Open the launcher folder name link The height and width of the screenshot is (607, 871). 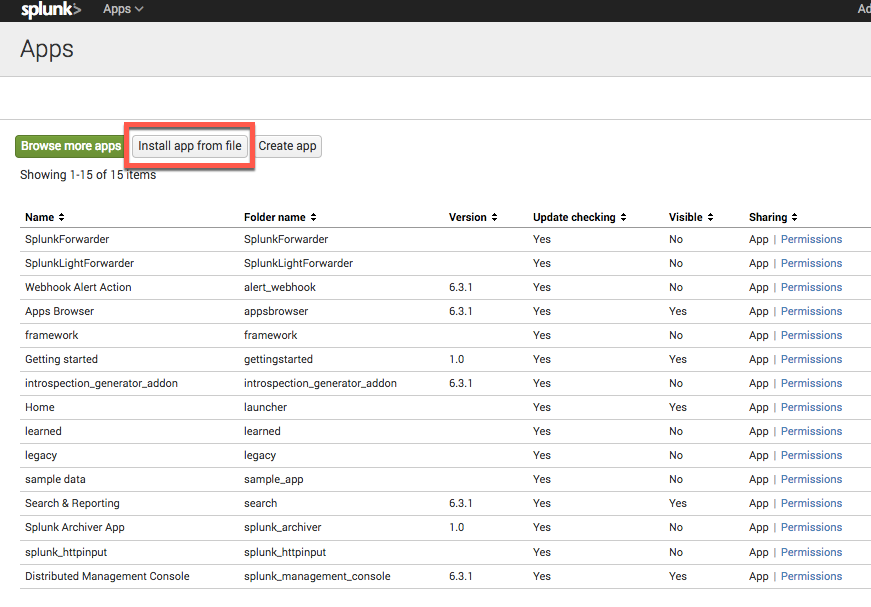click(x=264, y=407)
